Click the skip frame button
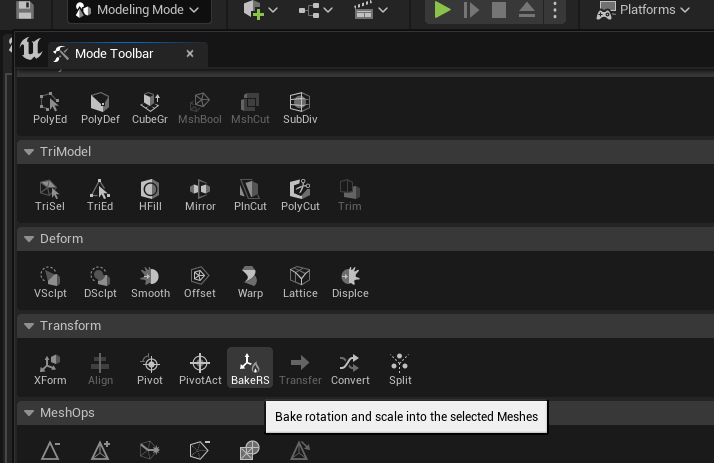The width and height of the screenshot is (714, 463). click(x=471, y=10)
